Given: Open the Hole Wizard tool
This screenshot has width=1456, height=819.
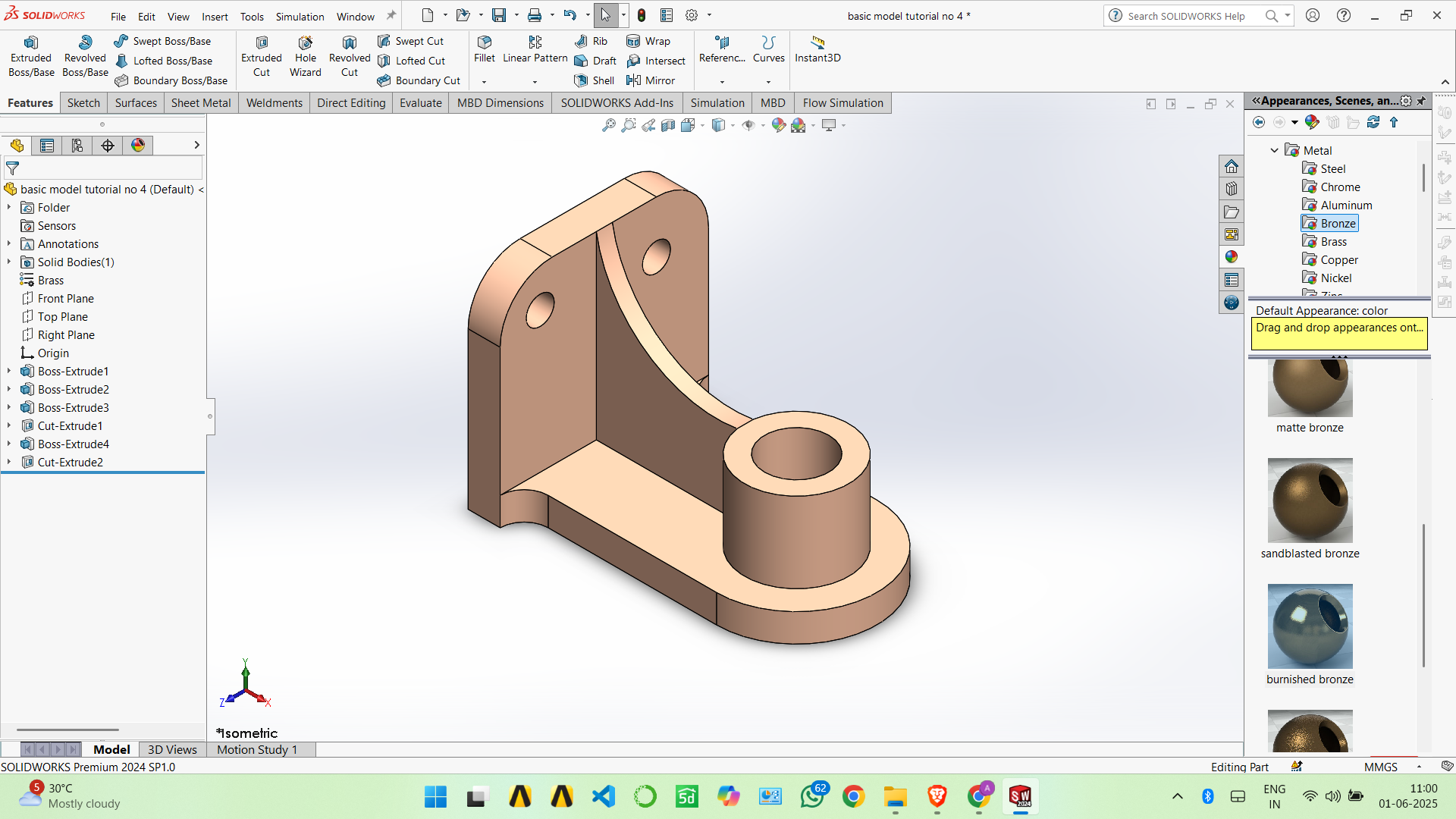Looking at the screenshot, I should tap(306, 57).
